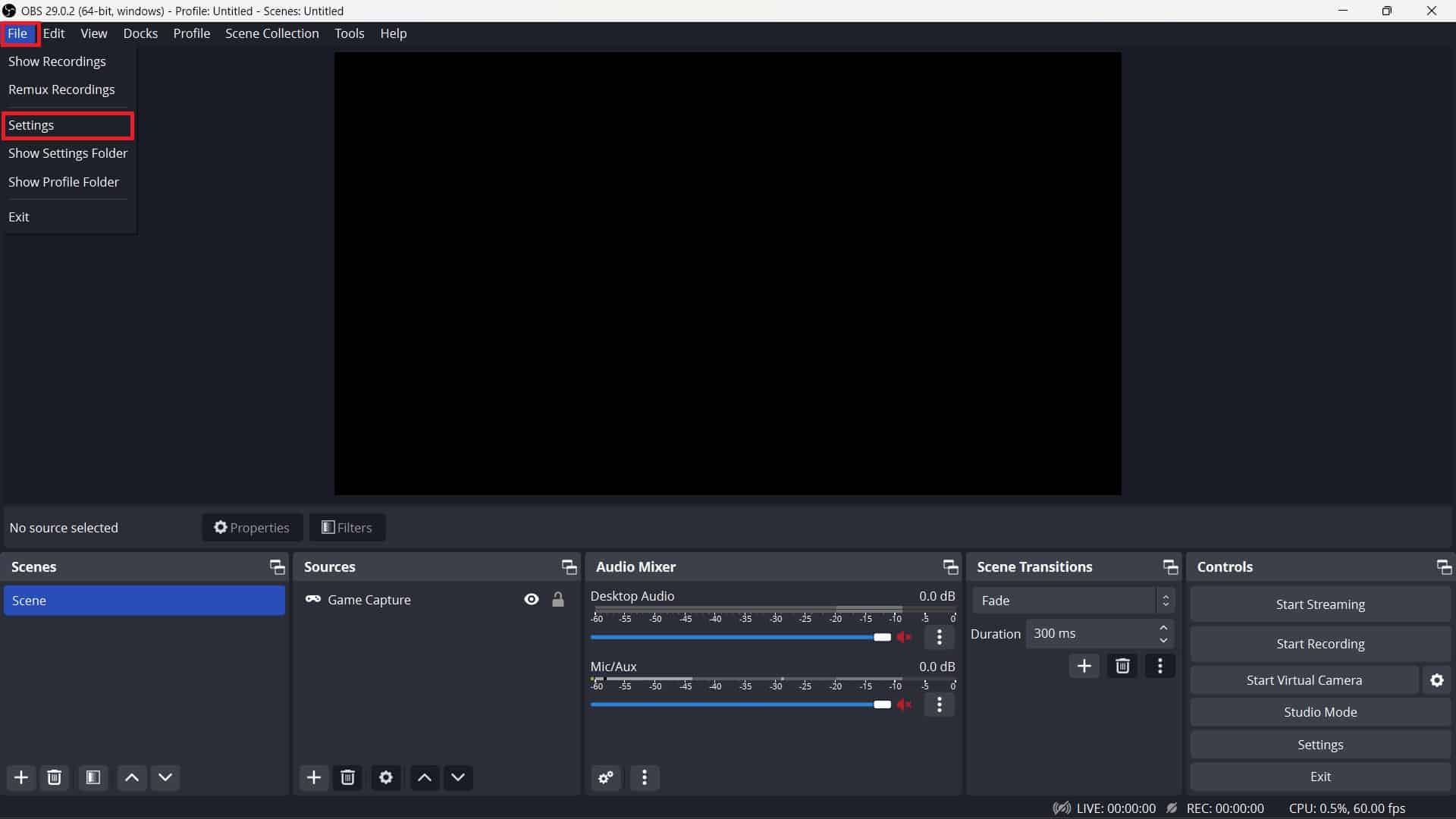Click the audio mixer advanced audio settings icon
Screen dimensions: 1456x819
pos(605,777)
